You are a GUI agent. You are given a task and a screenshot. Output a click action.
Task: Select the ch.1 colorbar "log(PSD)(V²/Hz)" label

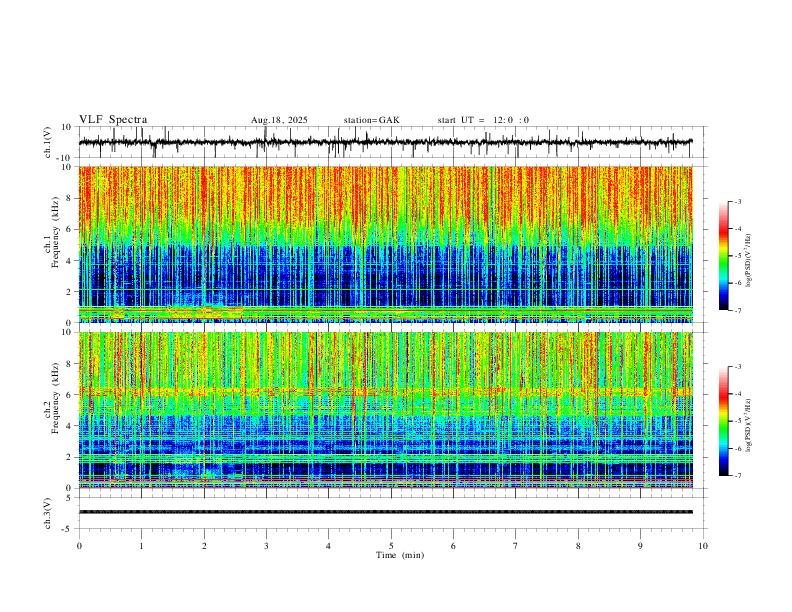[748, 260]
